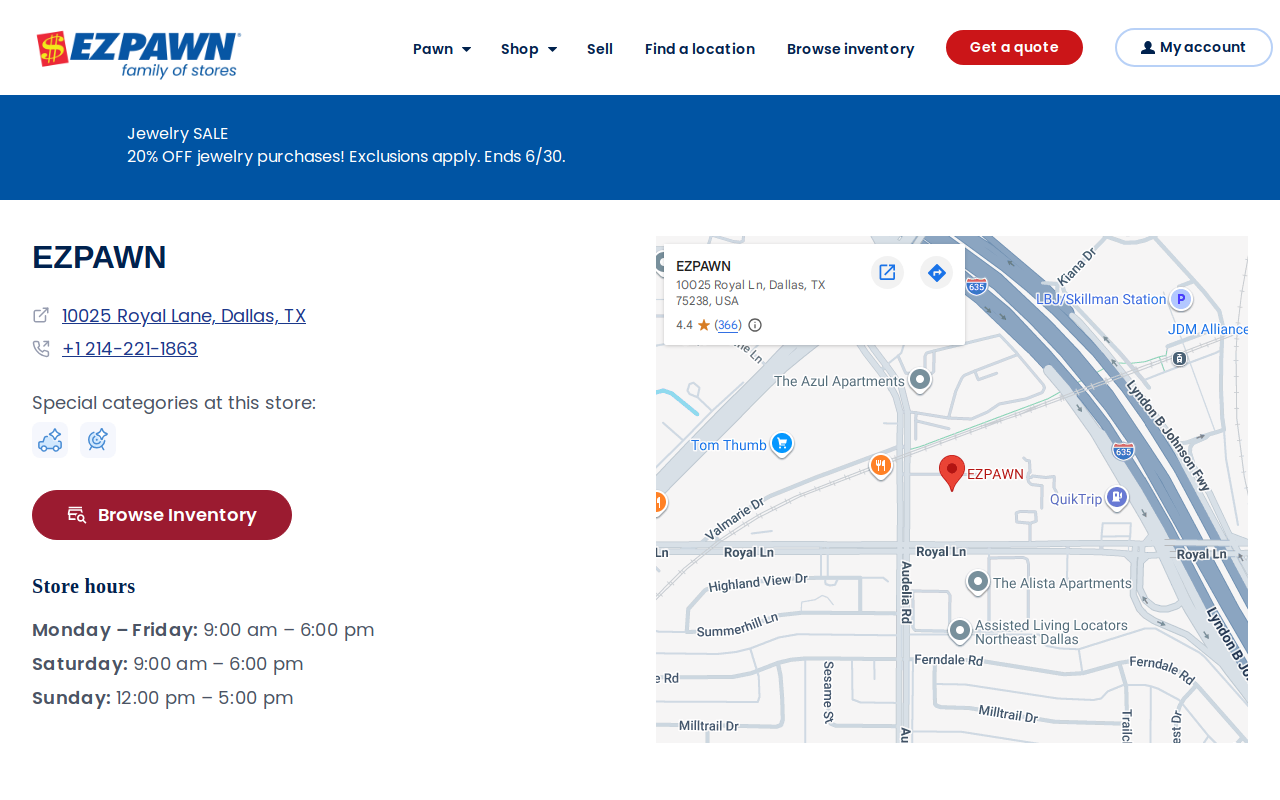Screen dimensions: 1280x800
Task: Click the rating info icon in map card
Action: [x=755, y=325]
